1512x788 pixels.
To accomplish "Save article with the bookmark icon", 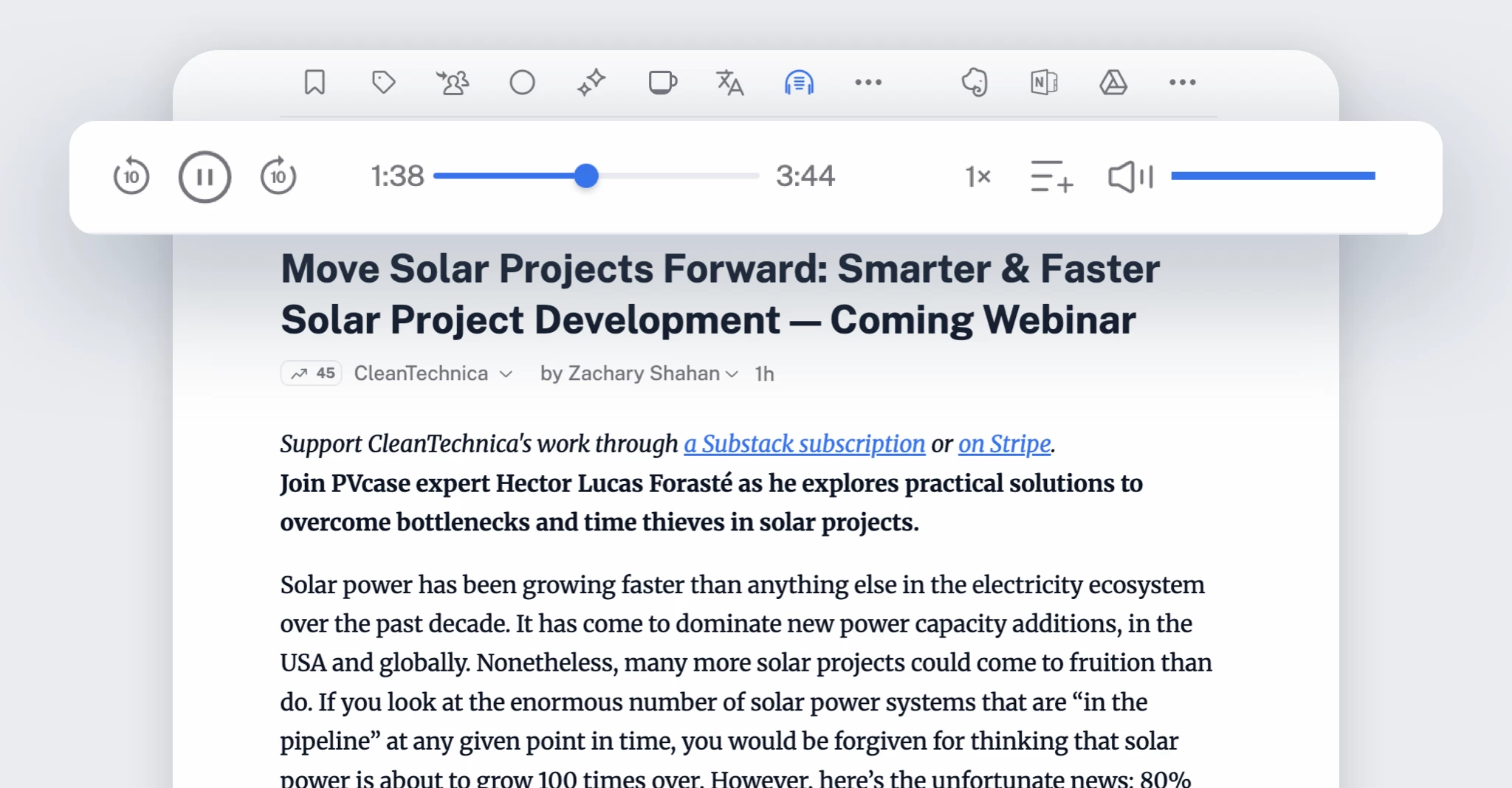I will click(315, 82).
